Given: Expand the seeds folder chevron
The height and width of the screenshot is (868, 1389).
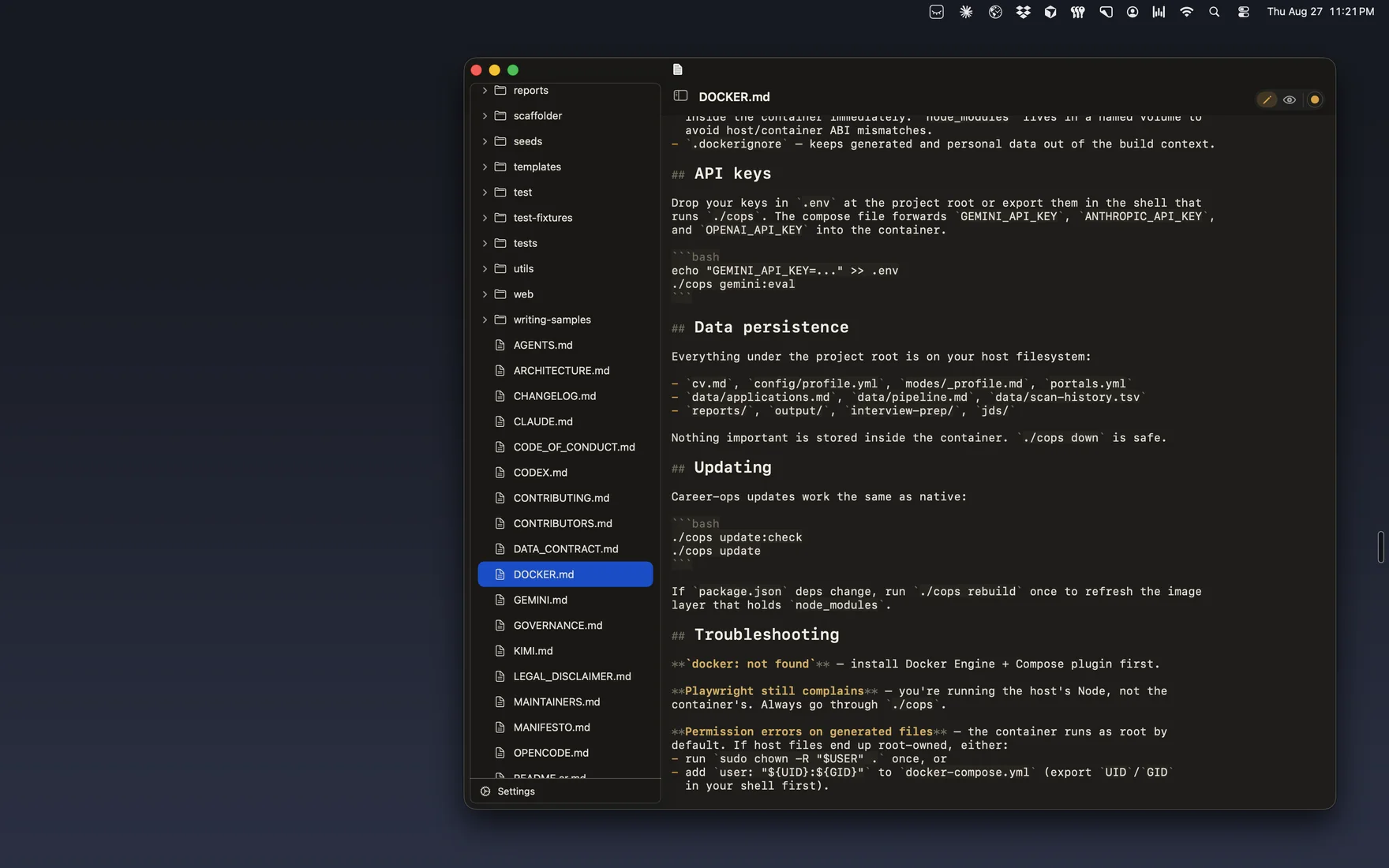Looking at the screenshot, I should point(485,141).
